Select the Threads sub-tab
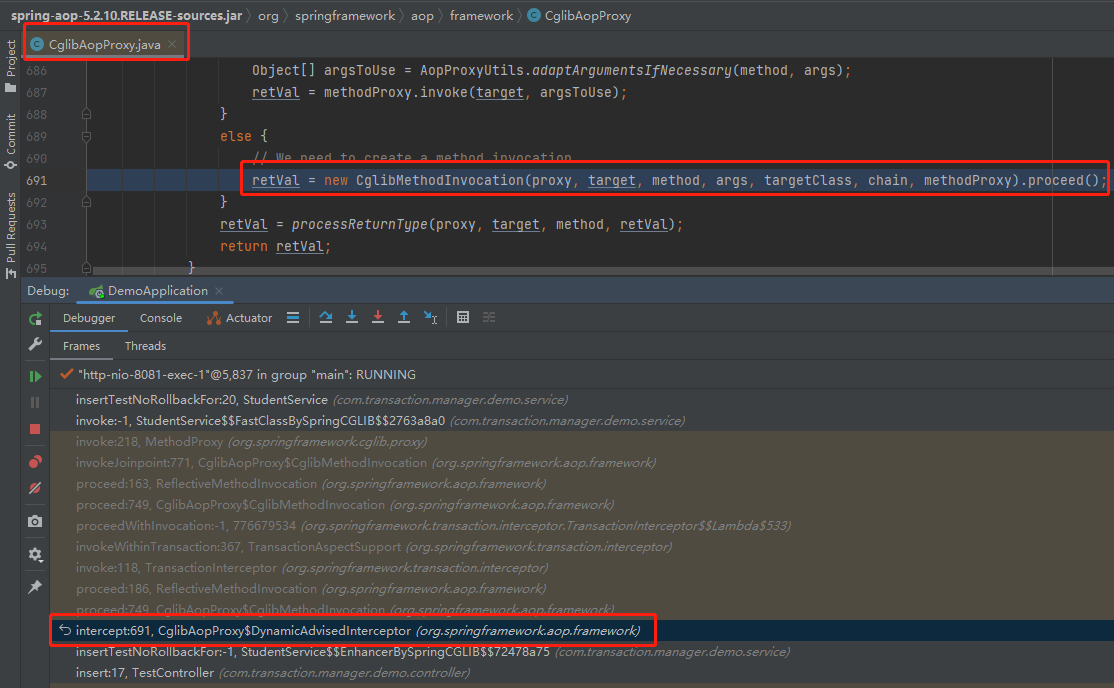Image resolution: width=1114 pixels, height=688 pixels. pos(145,346)
